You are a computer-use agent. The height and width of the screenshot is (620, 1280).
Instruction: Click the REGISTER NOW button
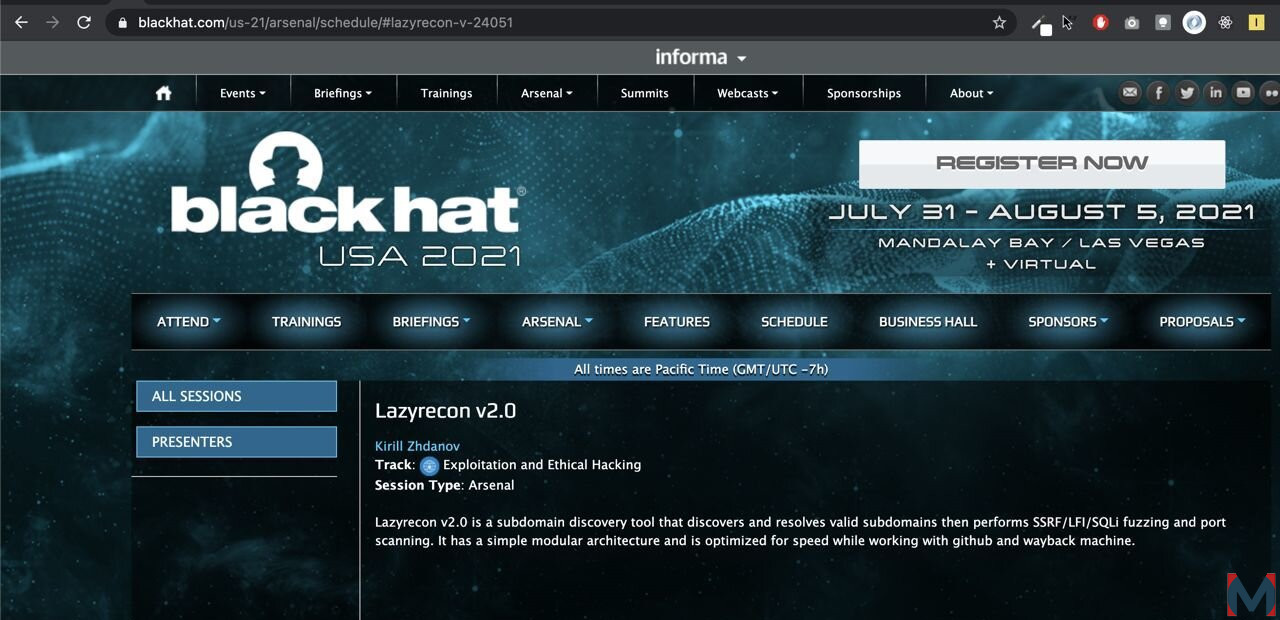coord(1042,163)
